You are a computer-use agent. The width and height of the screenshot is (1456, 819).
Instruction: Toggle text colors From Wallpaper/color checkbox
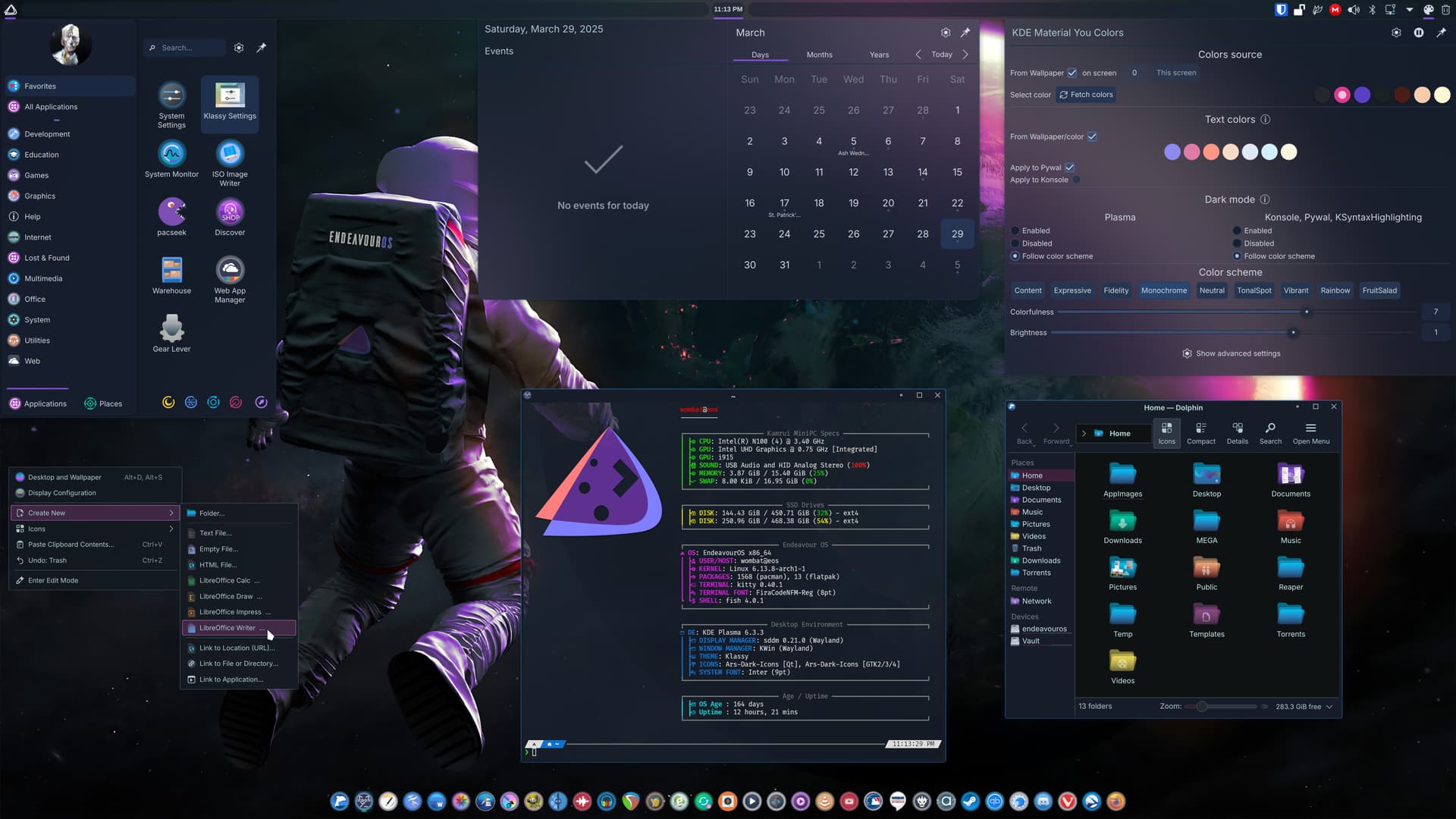pyautogui.click(x=1092, y=136)
